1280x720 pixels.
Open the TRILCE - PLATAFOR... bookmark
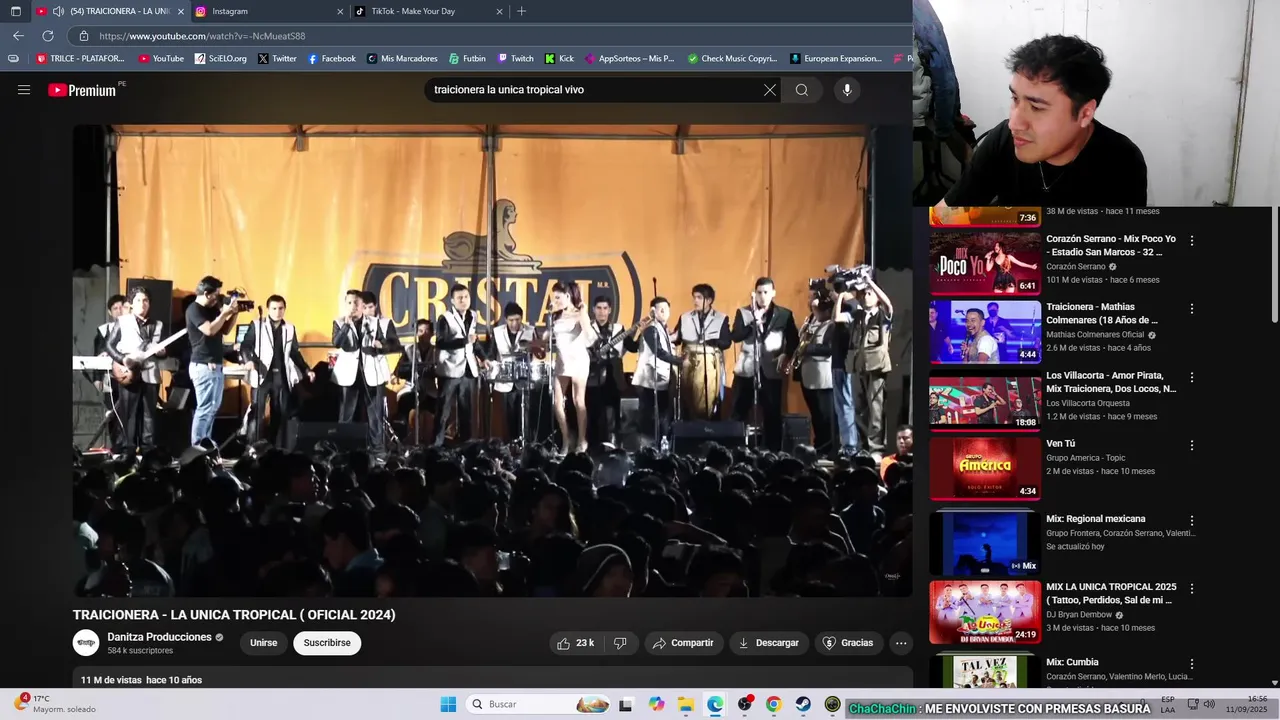point(80,58)
